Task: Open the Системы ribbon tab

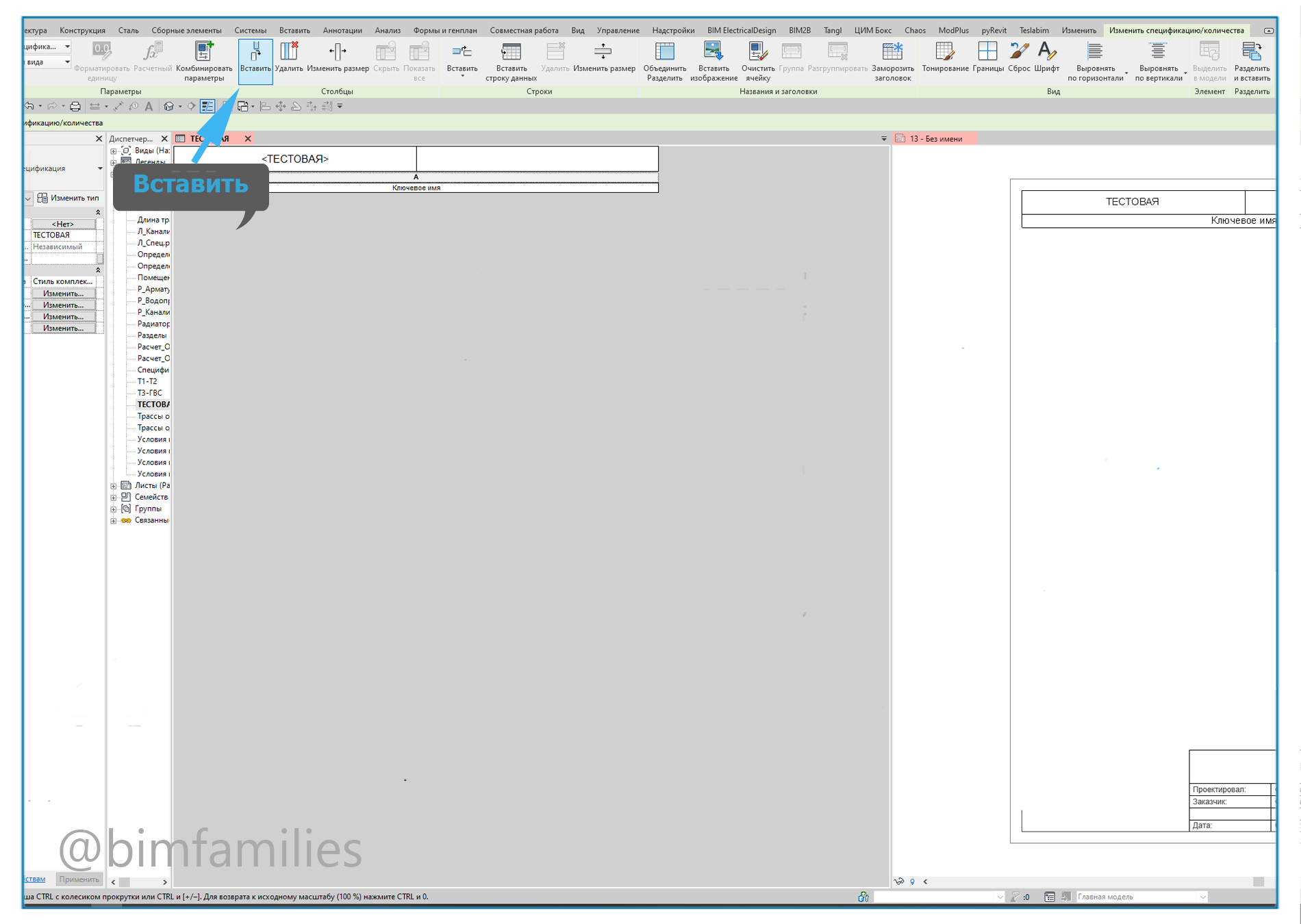Action: pyautogui.click(x=250, y=30)
